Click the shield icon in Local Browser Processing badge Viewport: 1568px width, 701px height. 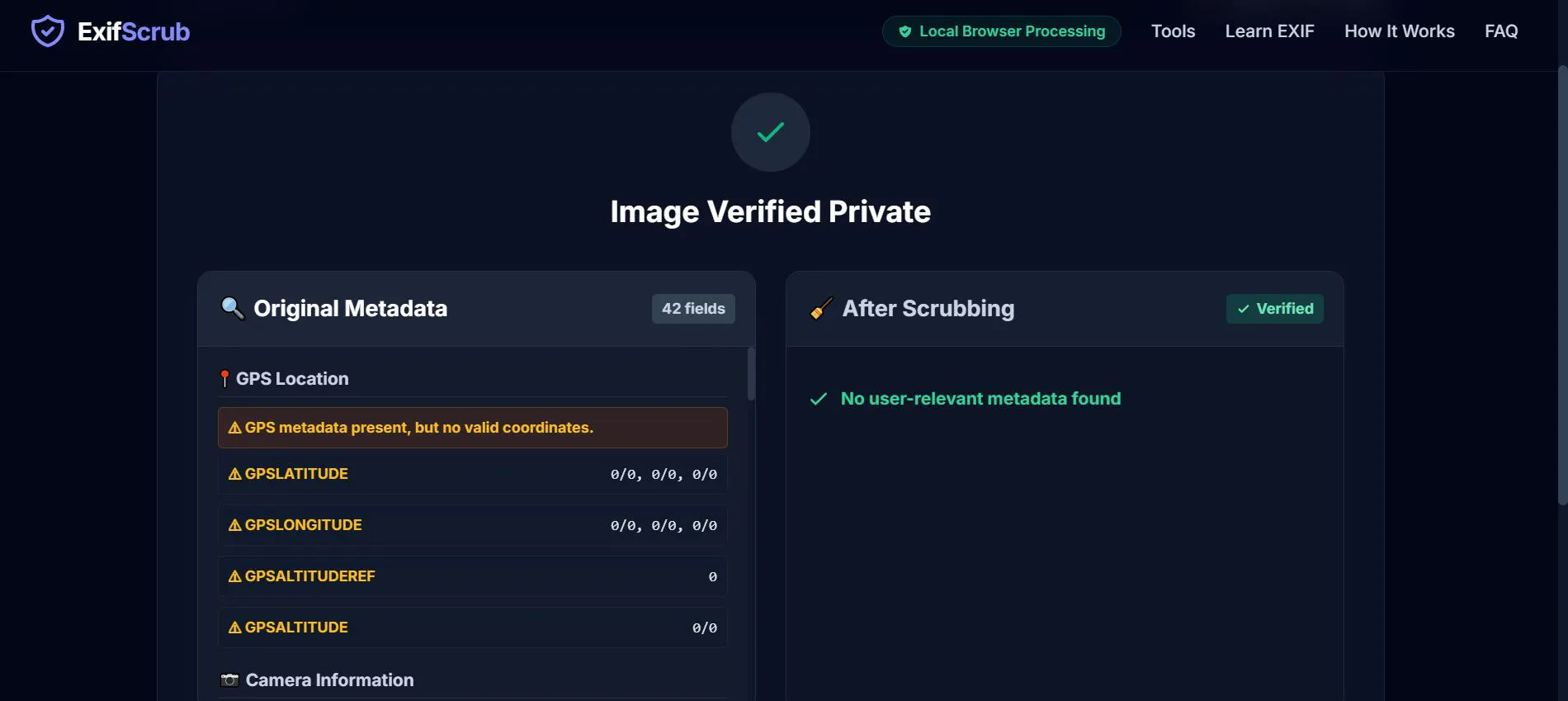(x=905, y=31)
